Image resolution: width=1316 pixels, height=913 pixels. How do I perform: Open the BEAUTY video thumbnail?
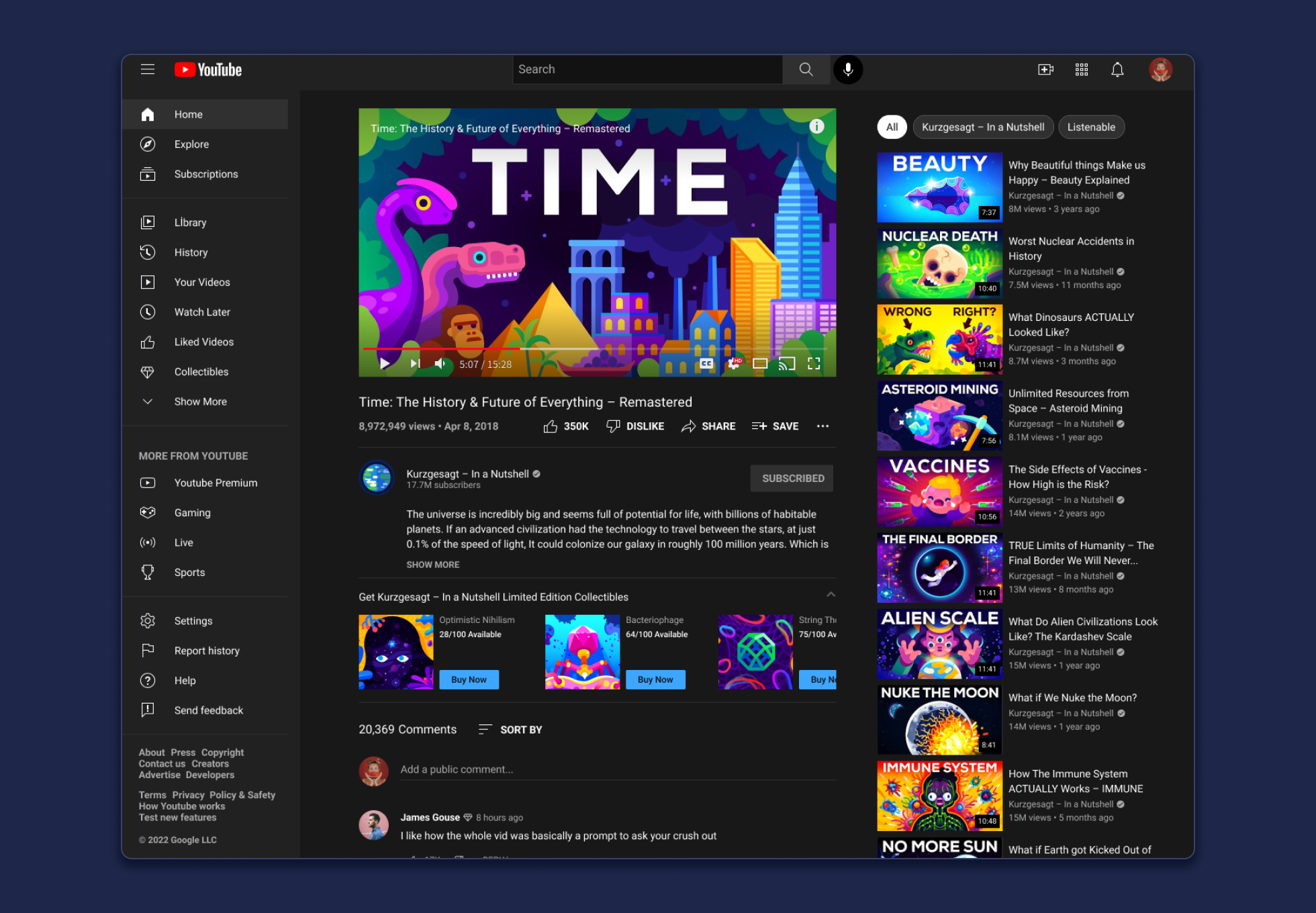[939, 187]
